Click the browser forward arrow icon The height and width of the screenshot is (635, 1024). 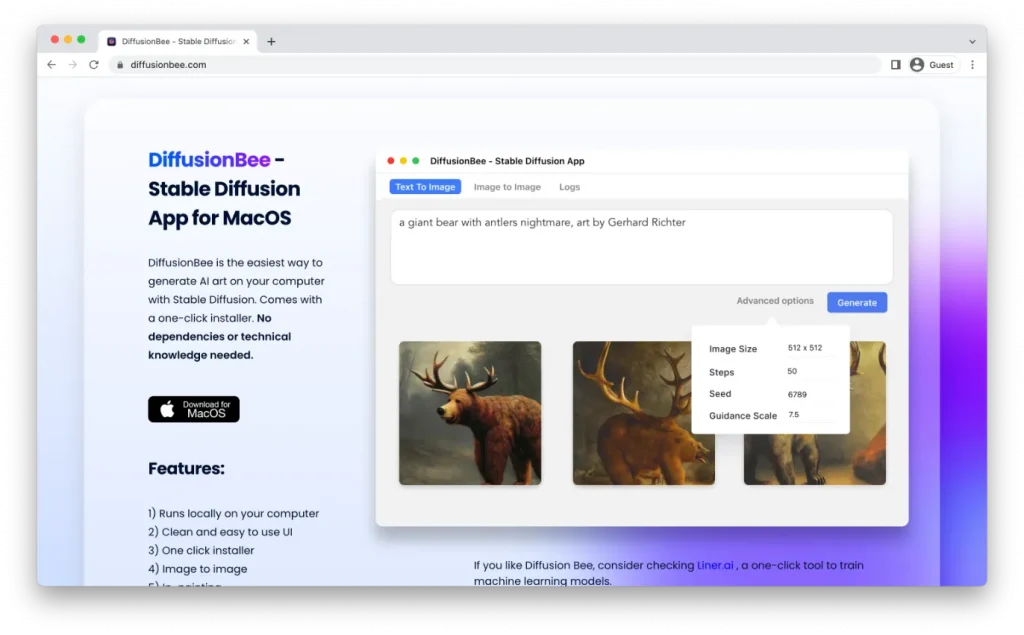point(73,65)
